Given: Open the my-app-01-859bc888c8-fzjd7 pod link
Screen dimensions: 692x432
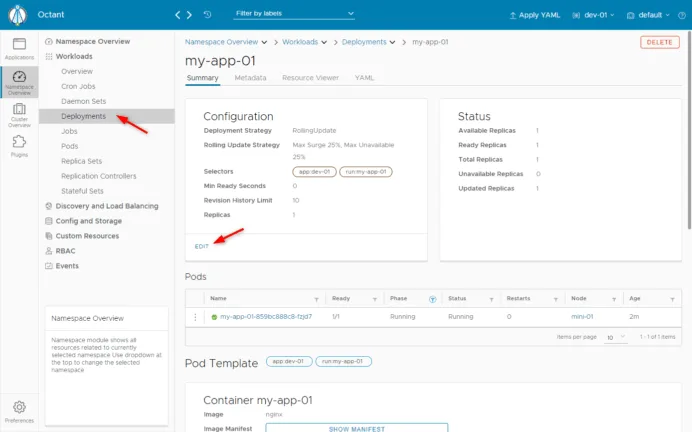Looking at the screenshot, I should [x=266, y=317].
